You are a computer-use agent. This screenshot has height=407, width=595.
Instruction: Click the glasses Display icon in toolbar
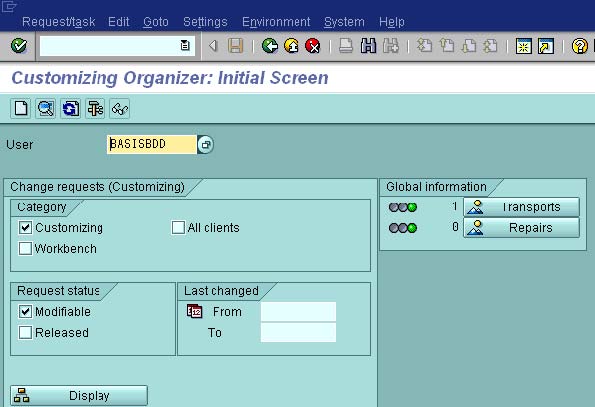click(x=120, y=109)
